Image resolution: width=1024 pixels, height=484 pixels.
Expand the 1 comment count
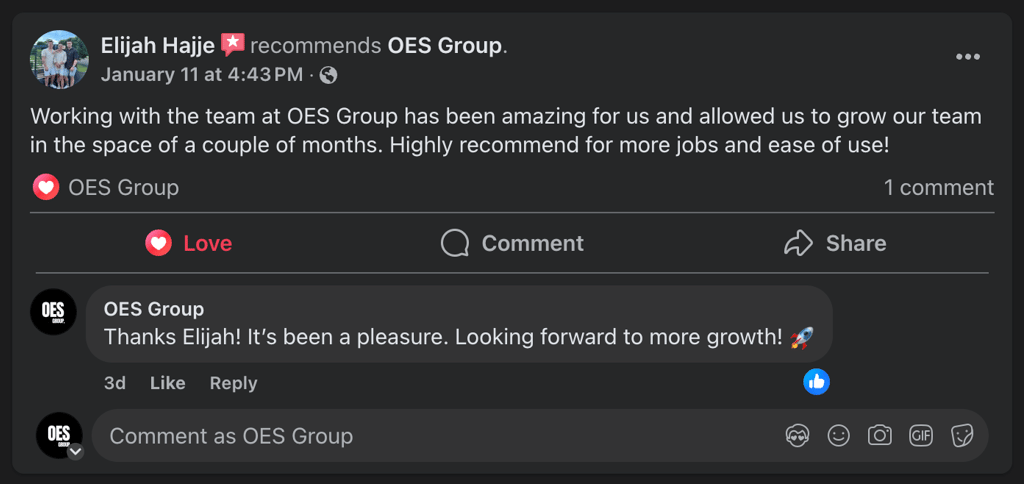938,187
